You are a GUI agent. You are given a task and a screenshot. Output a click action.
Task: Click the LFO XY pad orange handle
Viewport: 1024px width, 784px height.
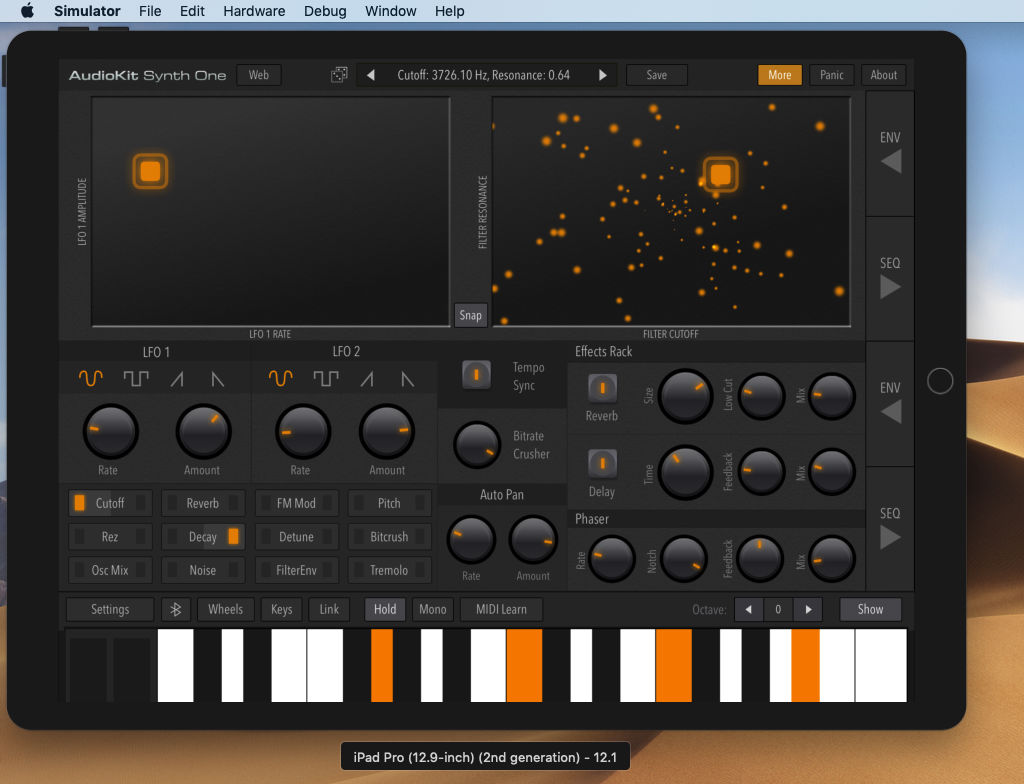pyautogui.click(x=150, y=171)
